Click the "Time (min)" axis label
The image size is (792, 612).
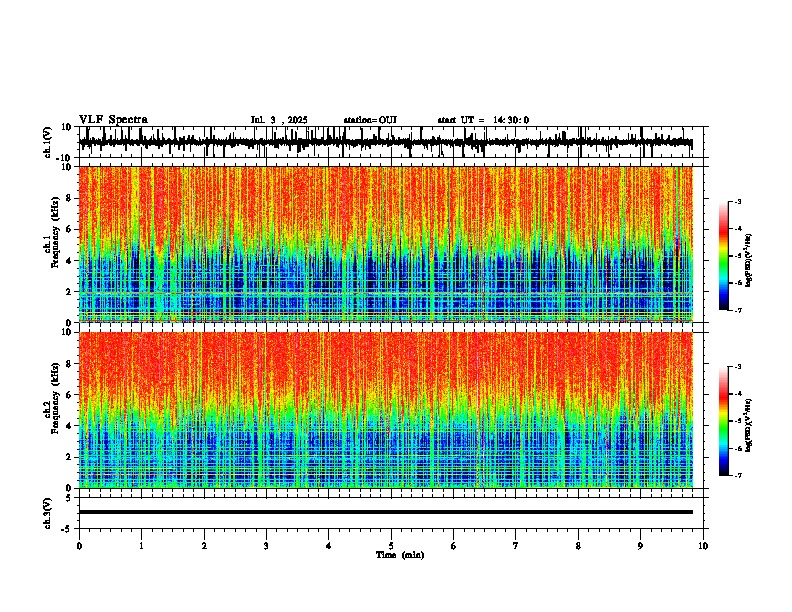pos(400,555)
